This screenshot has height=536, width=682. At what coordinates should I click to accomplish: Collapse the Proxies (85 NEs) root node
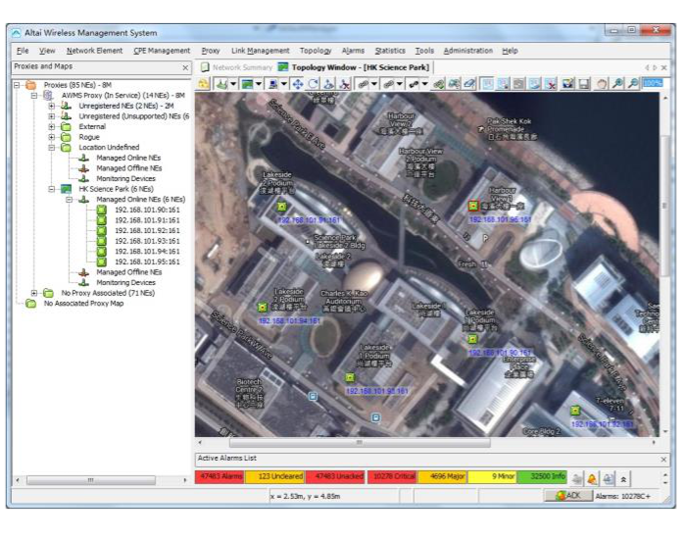(x=17, y=85)
